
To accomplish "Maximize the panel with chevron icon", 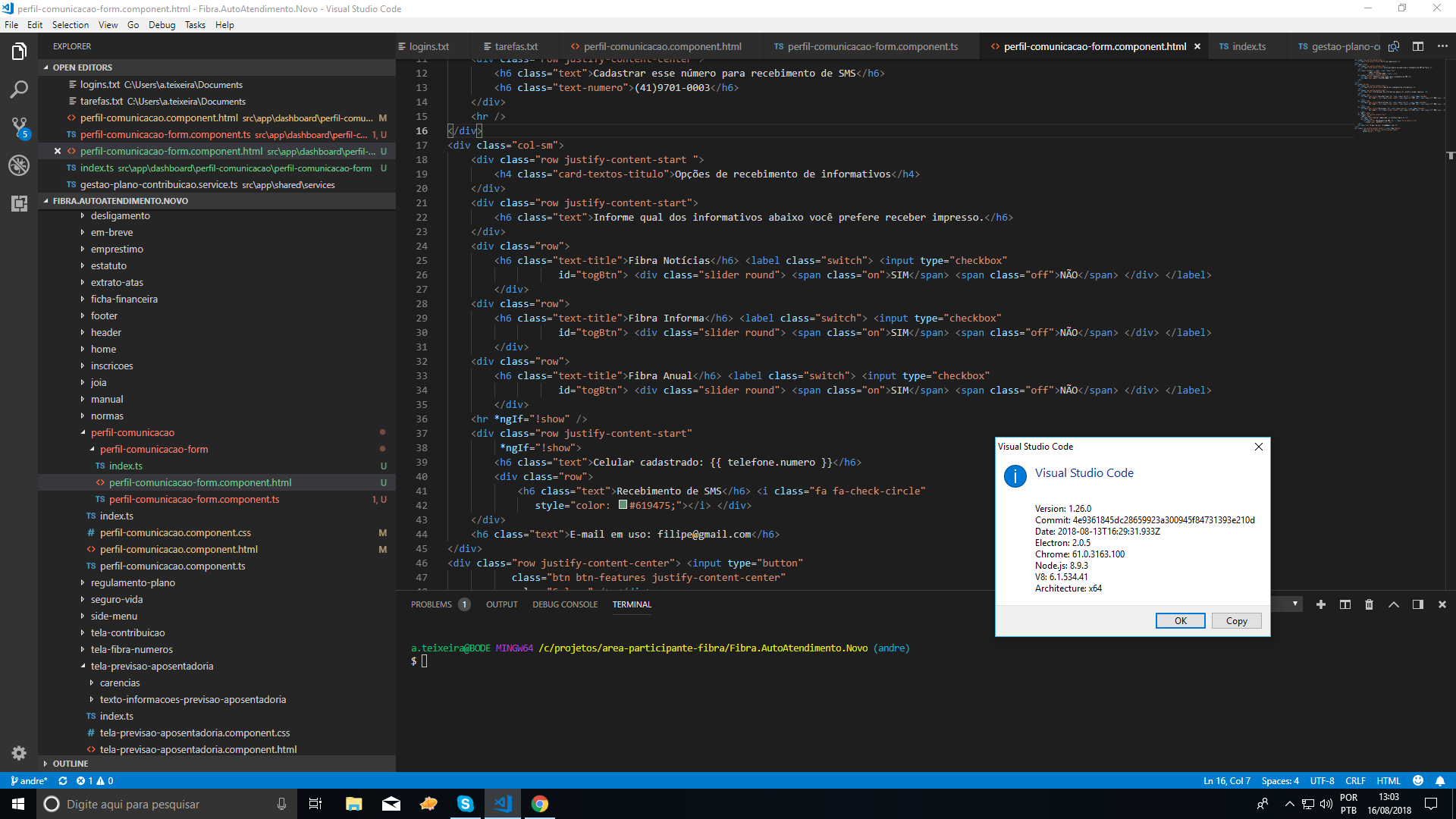I will 1394,604.
